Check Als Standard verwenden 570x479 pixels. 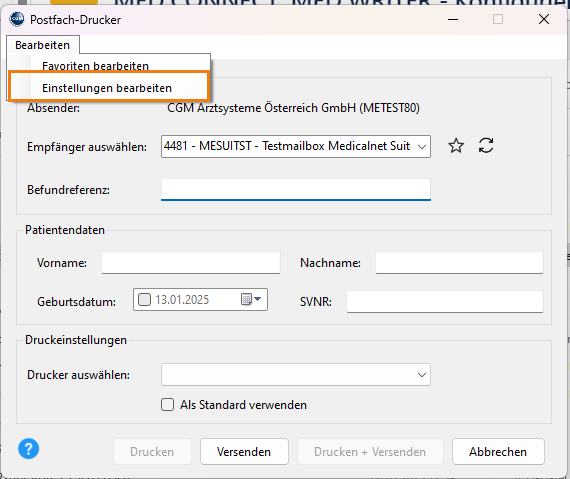pyautogui.click(x=167, y=404)
